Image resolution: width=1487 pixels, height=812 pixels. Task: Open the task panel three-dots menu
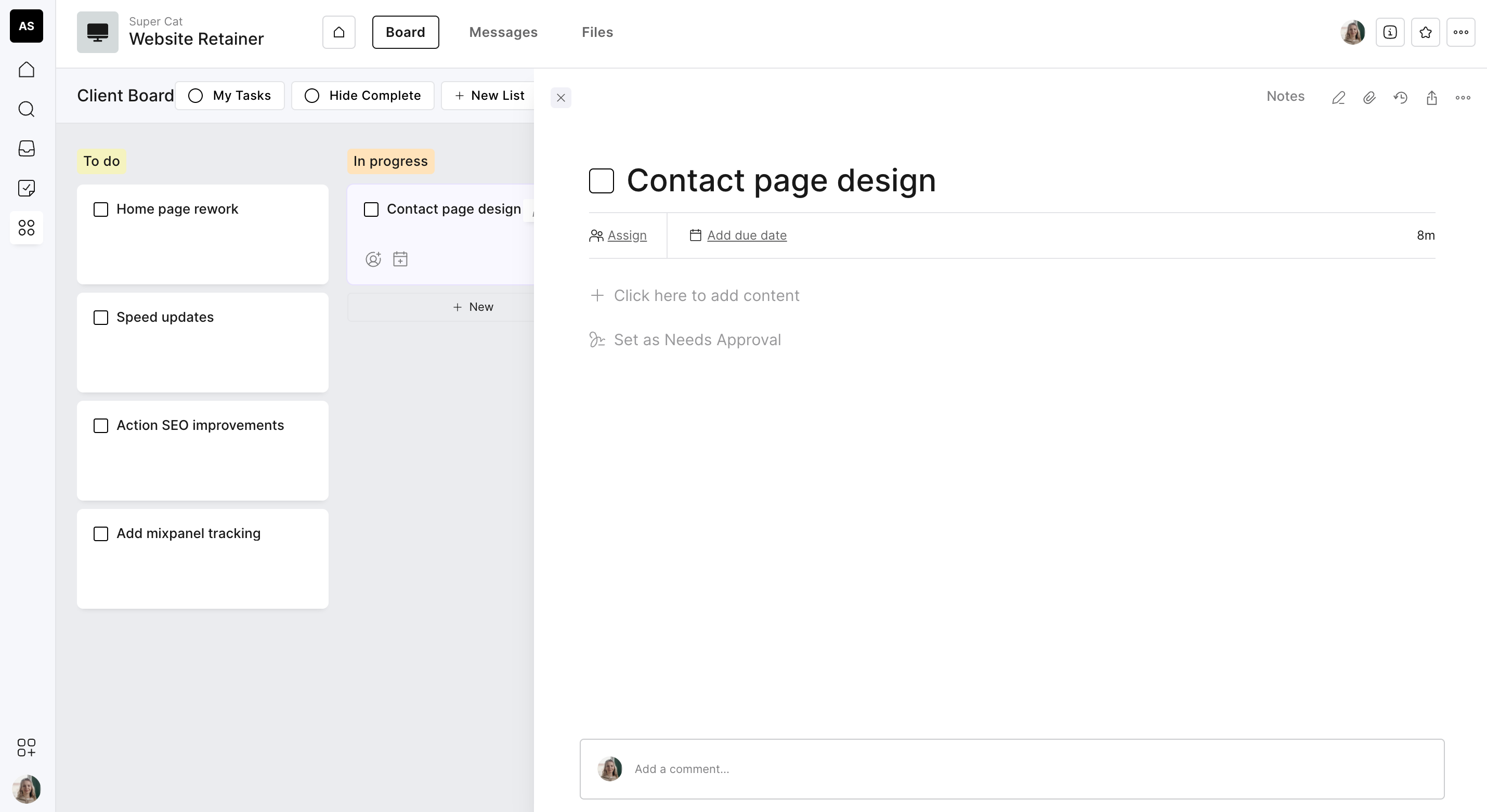[x=1463, y=98]
